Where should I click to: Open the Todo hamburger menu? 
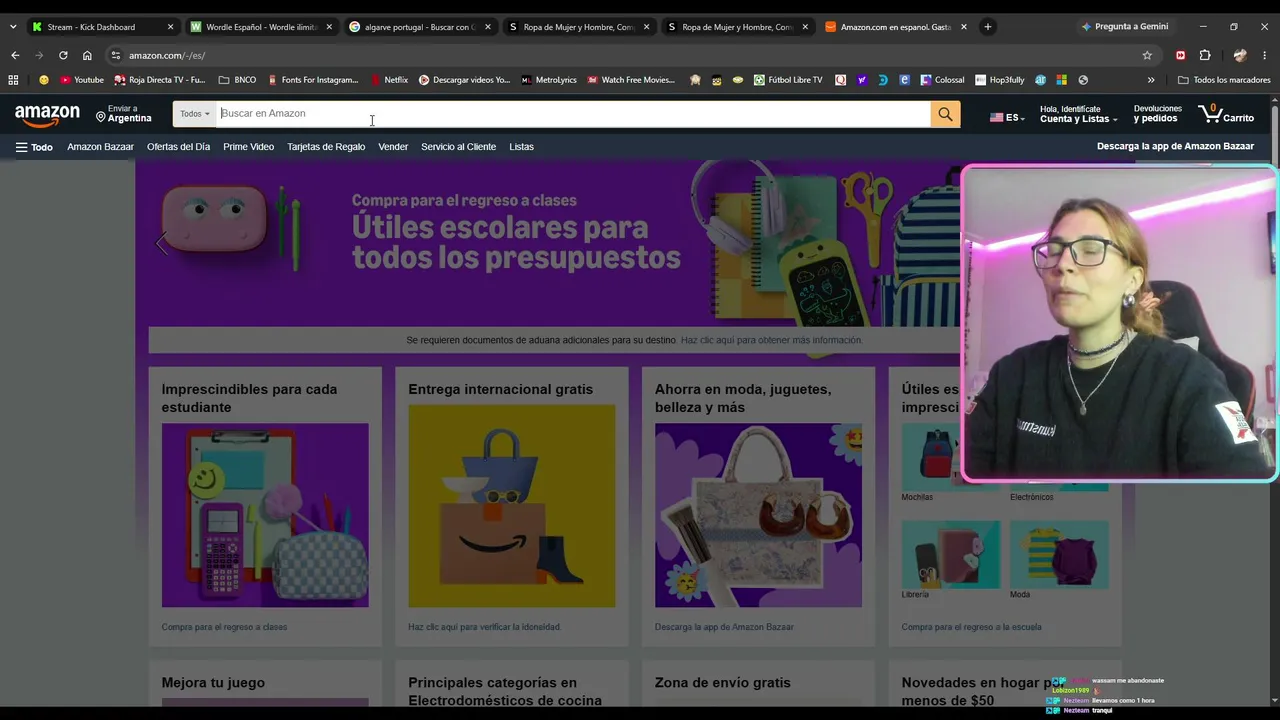point(34,147)
